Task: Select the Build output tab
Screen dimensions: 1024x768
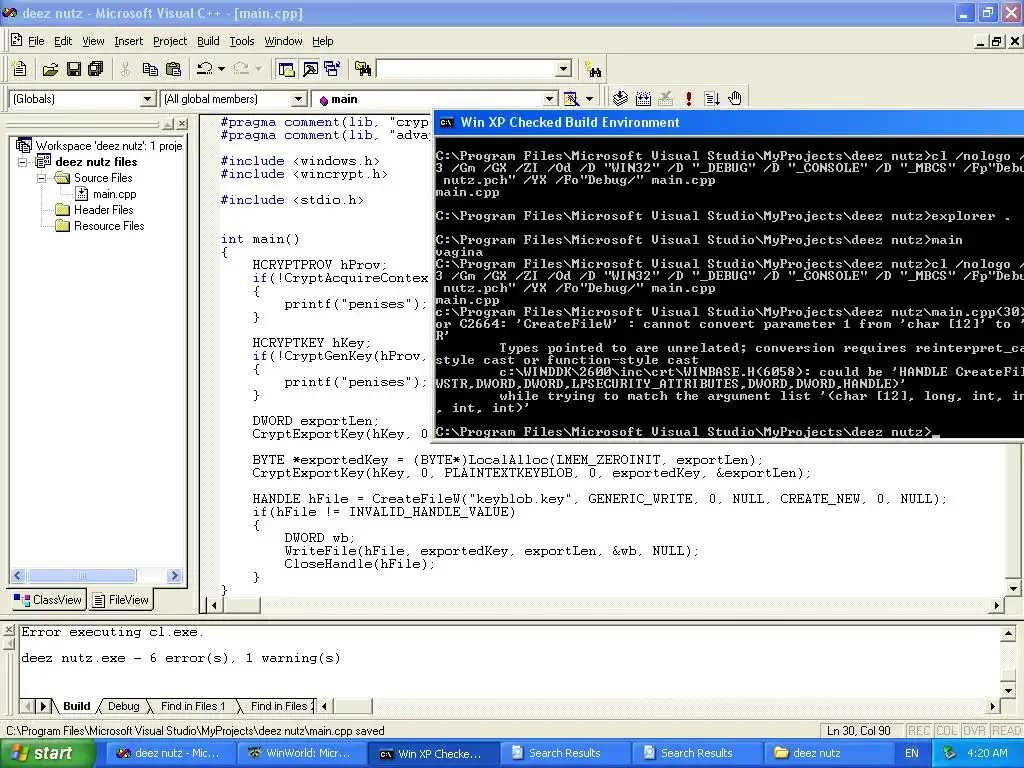Action: point(76,706)
